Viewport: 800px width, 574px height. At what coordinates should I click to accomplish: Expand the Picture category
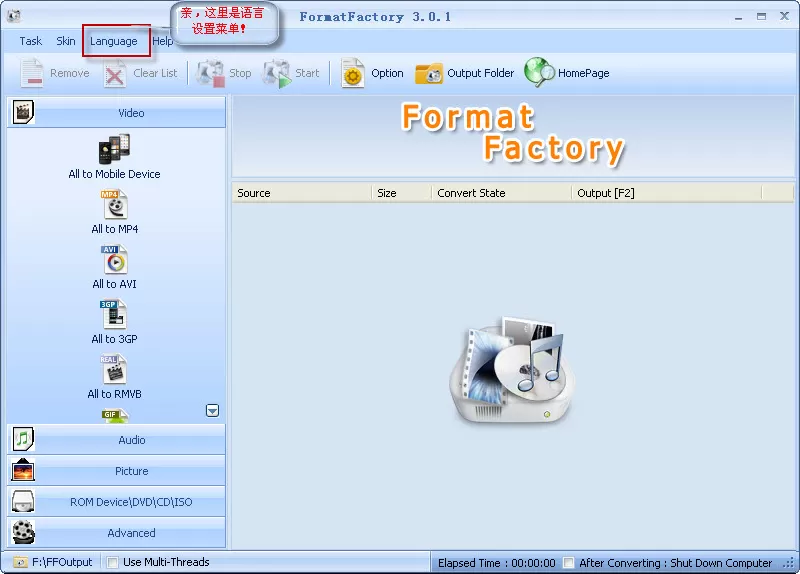pos(116,470)
